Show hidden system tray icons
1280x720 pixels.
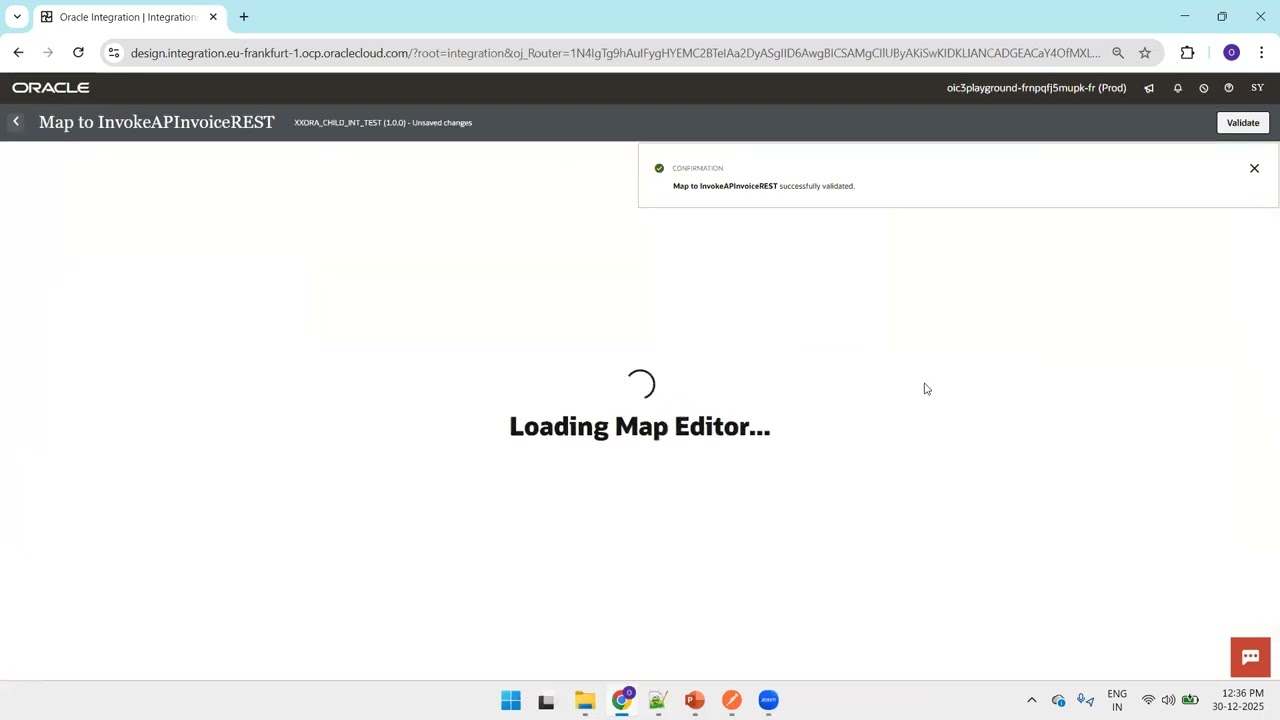tap(1032, 700)
